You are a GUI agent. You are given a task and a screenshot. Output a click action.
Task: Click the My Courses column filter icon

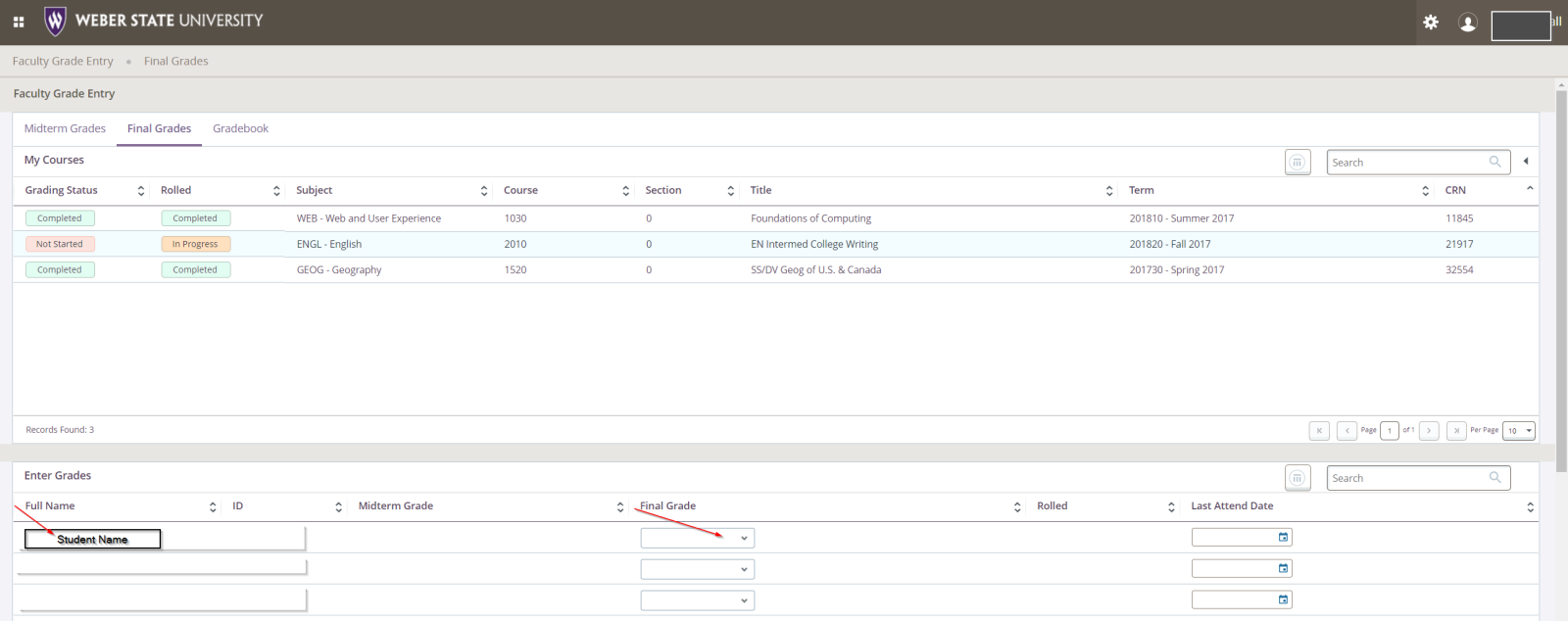[1298, 163]
